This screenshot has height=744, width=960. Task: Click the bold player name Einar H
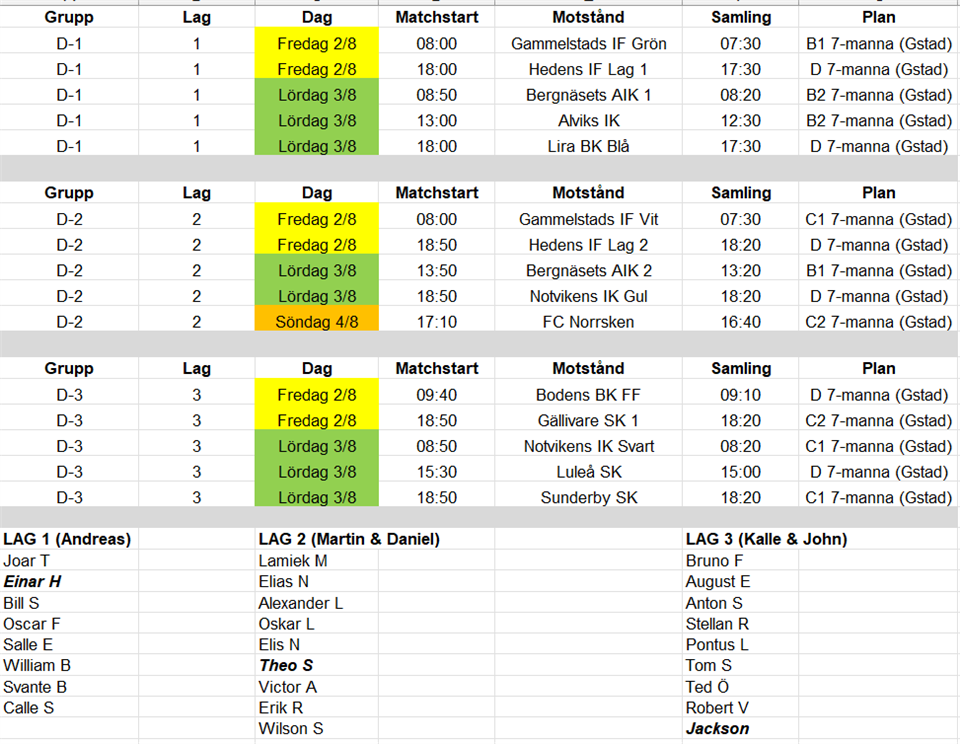tap(33, 582)
